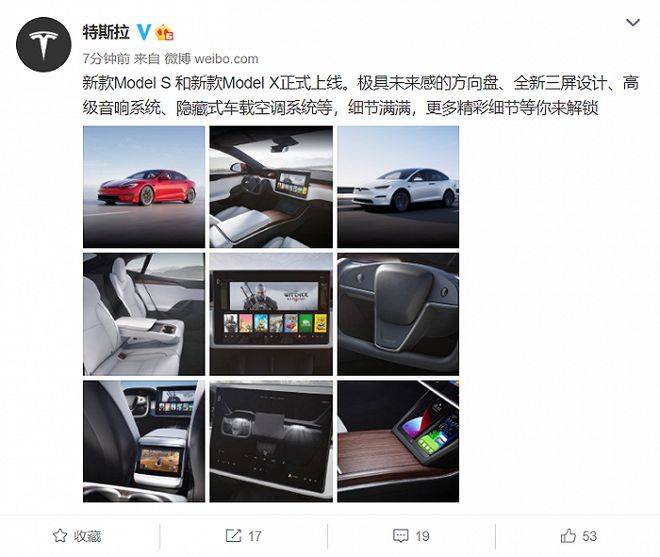Open the red Model S photo

pyautogui.click(x=144, y=187)
